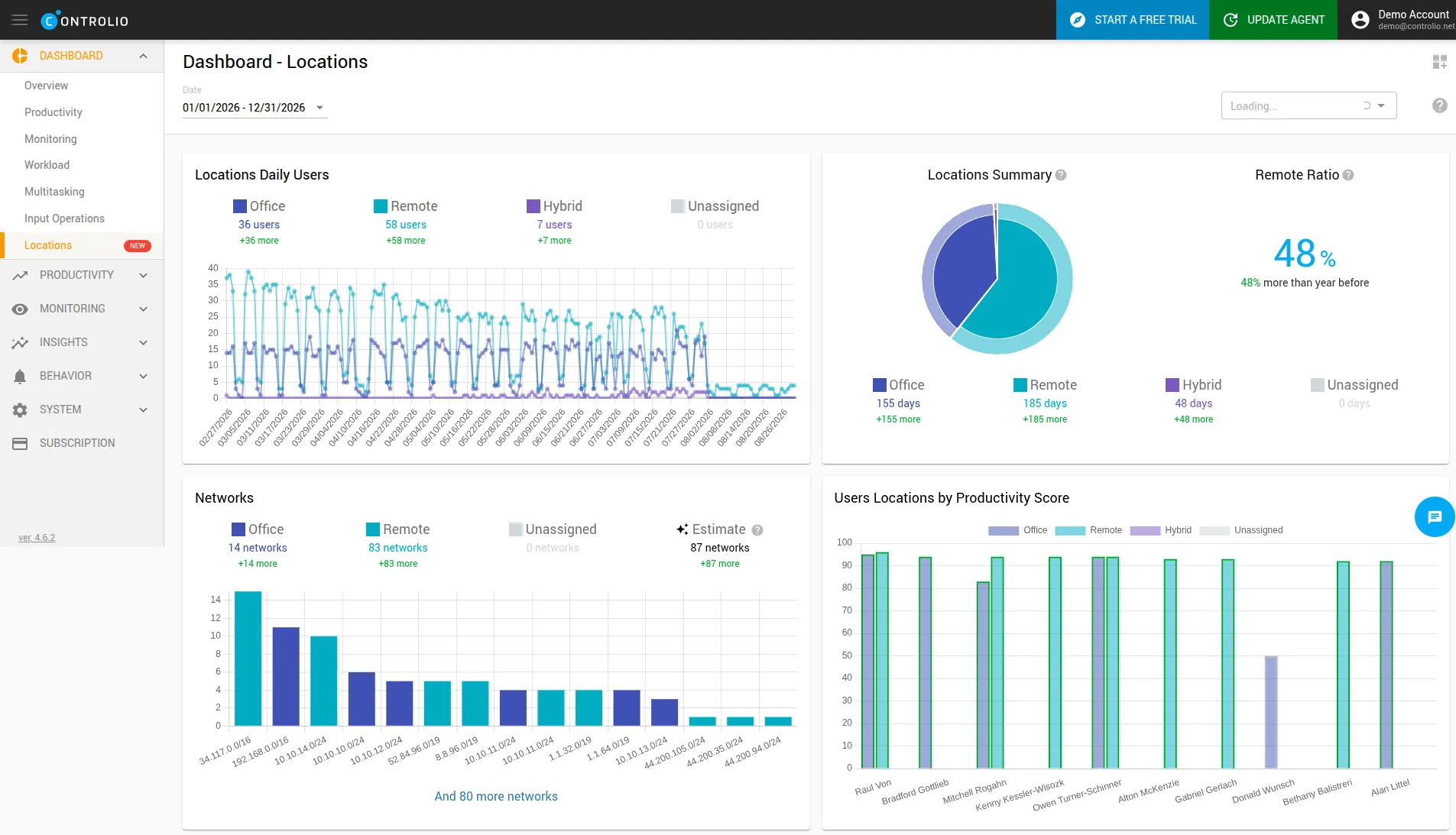Open the help question mark icon
Image resolution: width=1456 pixels, height=835 pixels.
tap(1440, 105)
